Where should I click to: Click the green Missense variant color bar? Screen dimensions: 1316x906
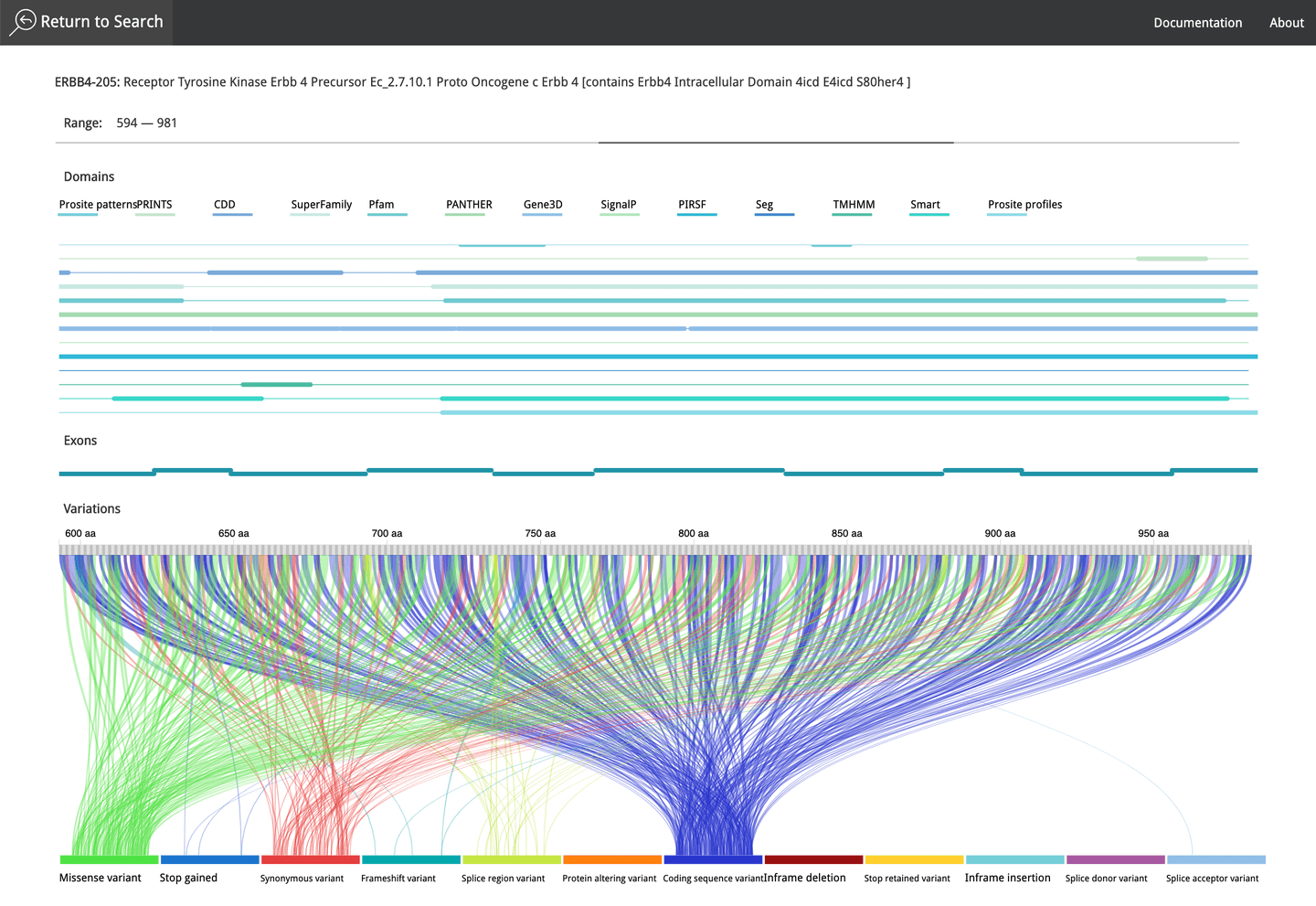[x=109, y=859]
